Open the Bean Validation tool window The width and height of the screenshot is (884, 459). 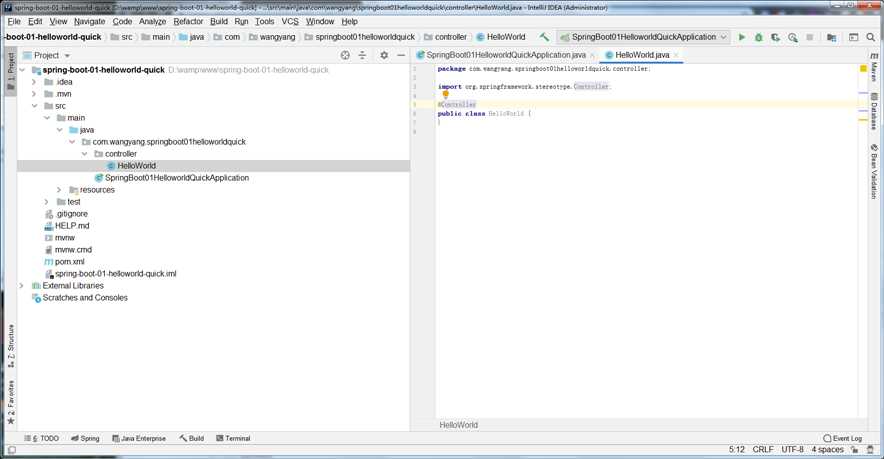point(874,171)
